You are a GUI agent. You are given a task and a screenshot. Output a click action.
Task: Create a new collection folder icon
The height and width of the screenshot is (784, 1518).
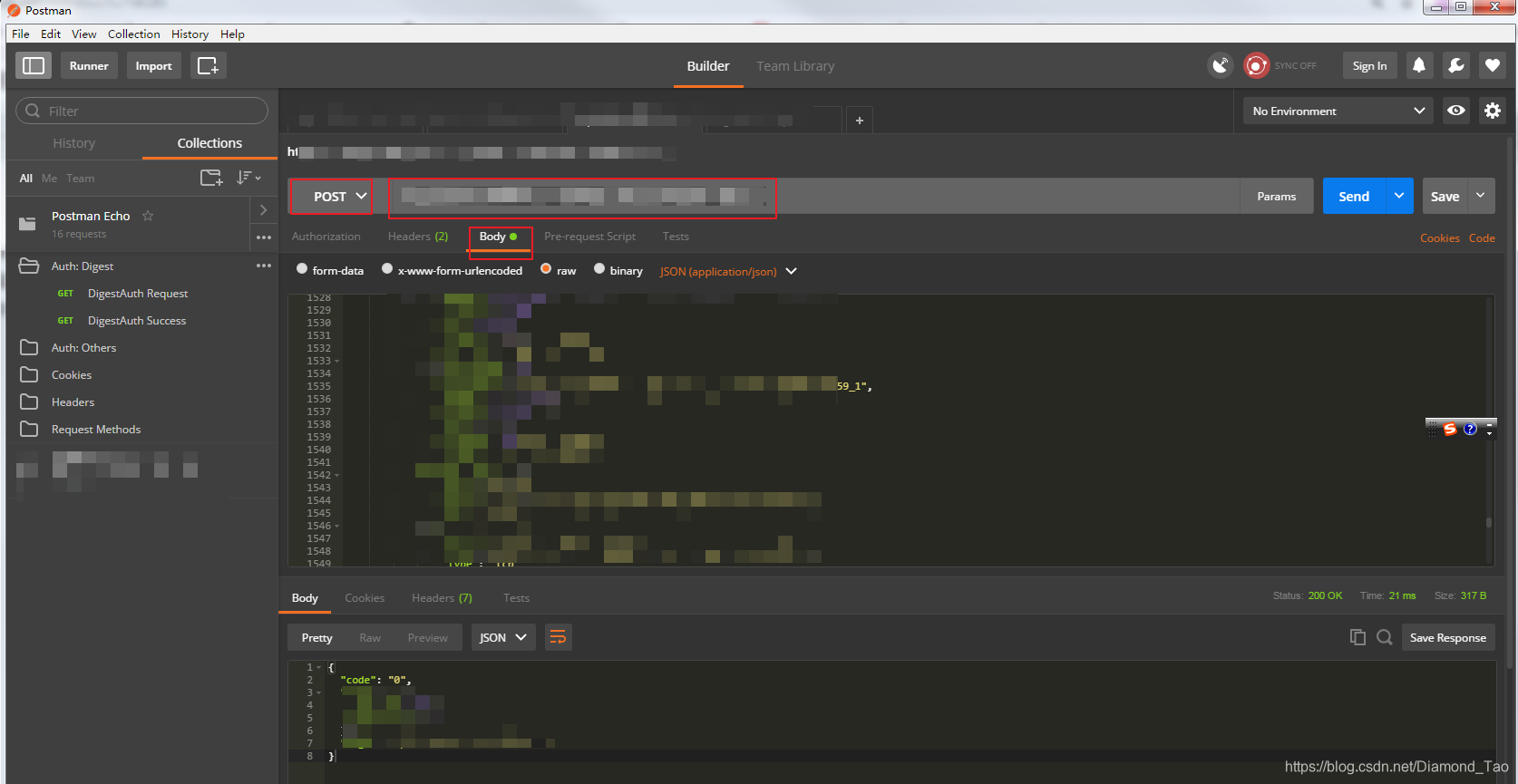pyautogui.click(x=211, y=178)
